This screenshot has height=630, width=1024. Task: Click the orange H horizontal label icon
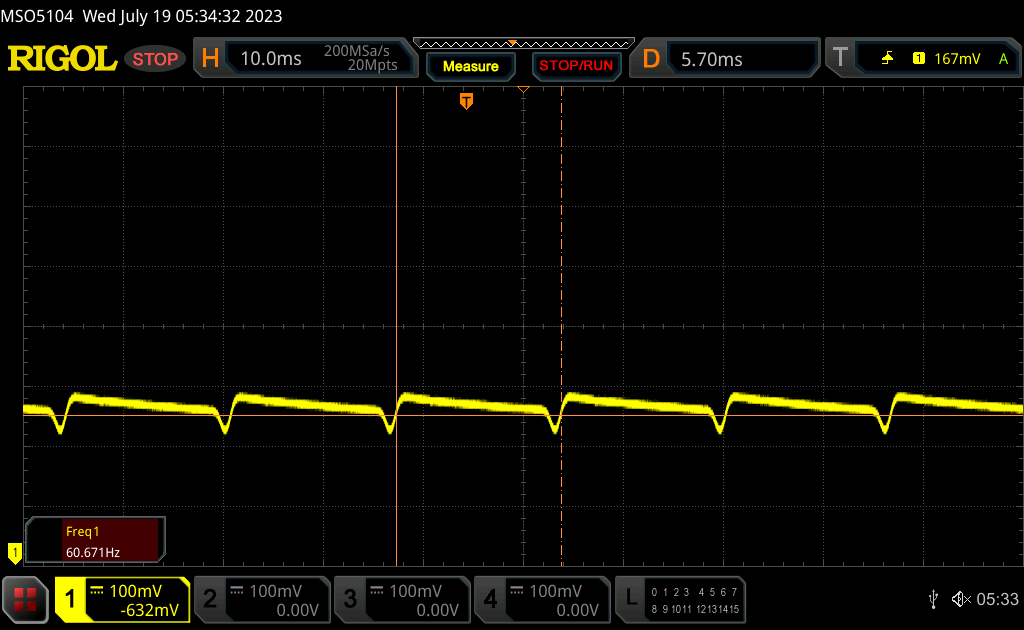point(210,59)
